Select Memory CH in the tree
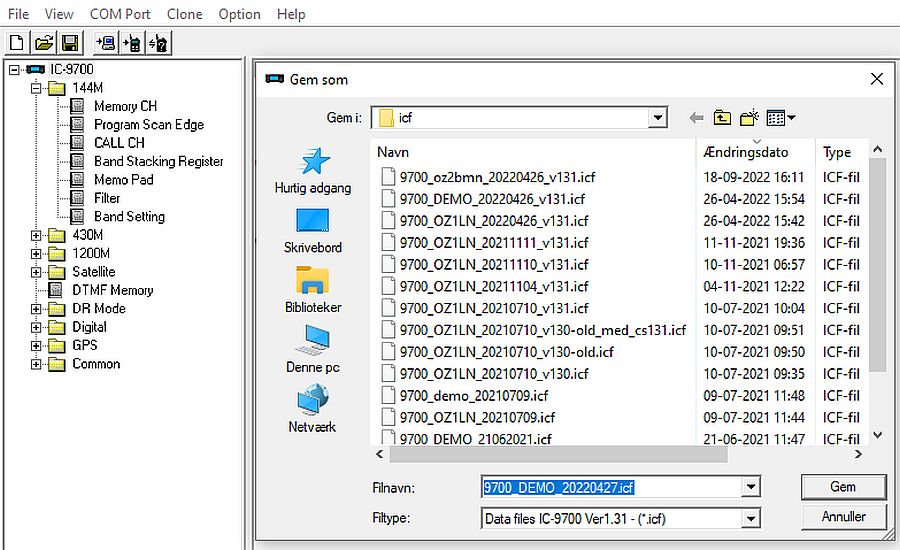Viewport: 900px width, 550px height. 125,106
